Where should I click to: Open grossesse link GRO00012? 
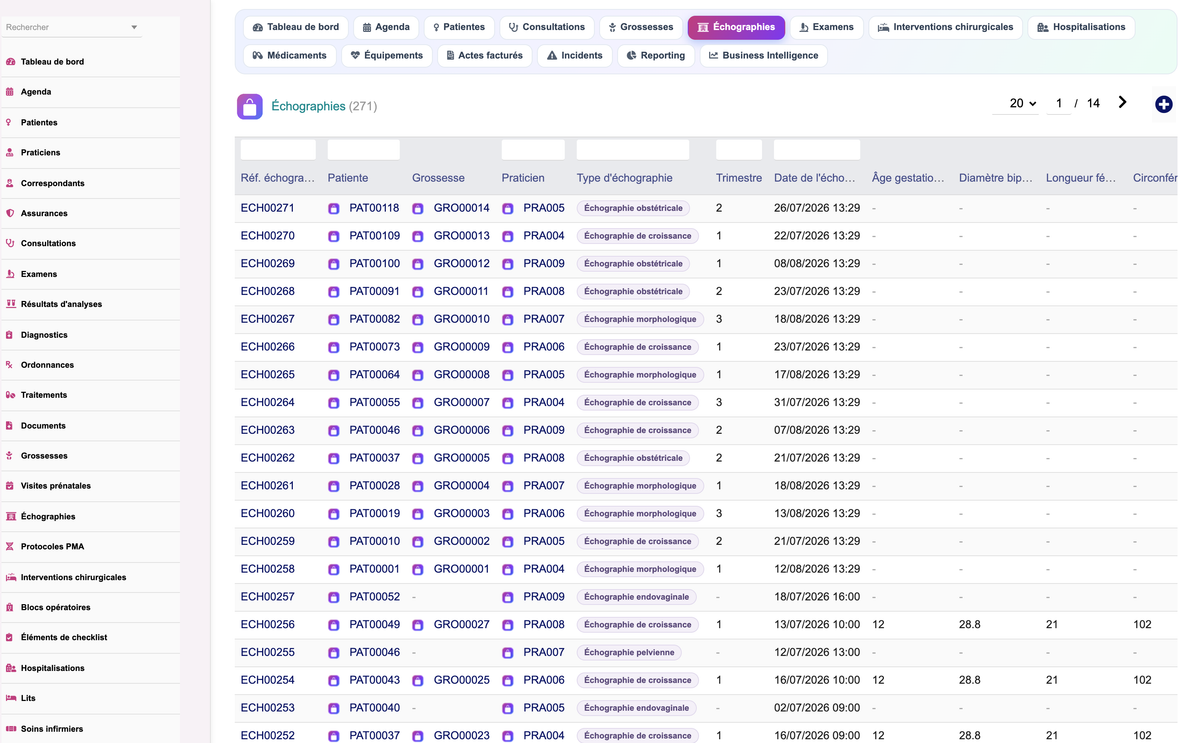462,264
